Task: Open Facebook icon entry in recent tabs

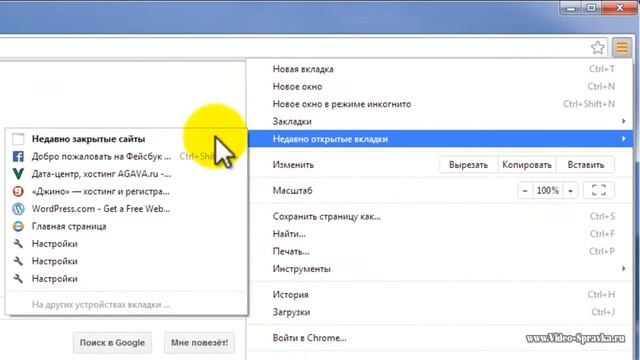Action: tap(18, 156)
